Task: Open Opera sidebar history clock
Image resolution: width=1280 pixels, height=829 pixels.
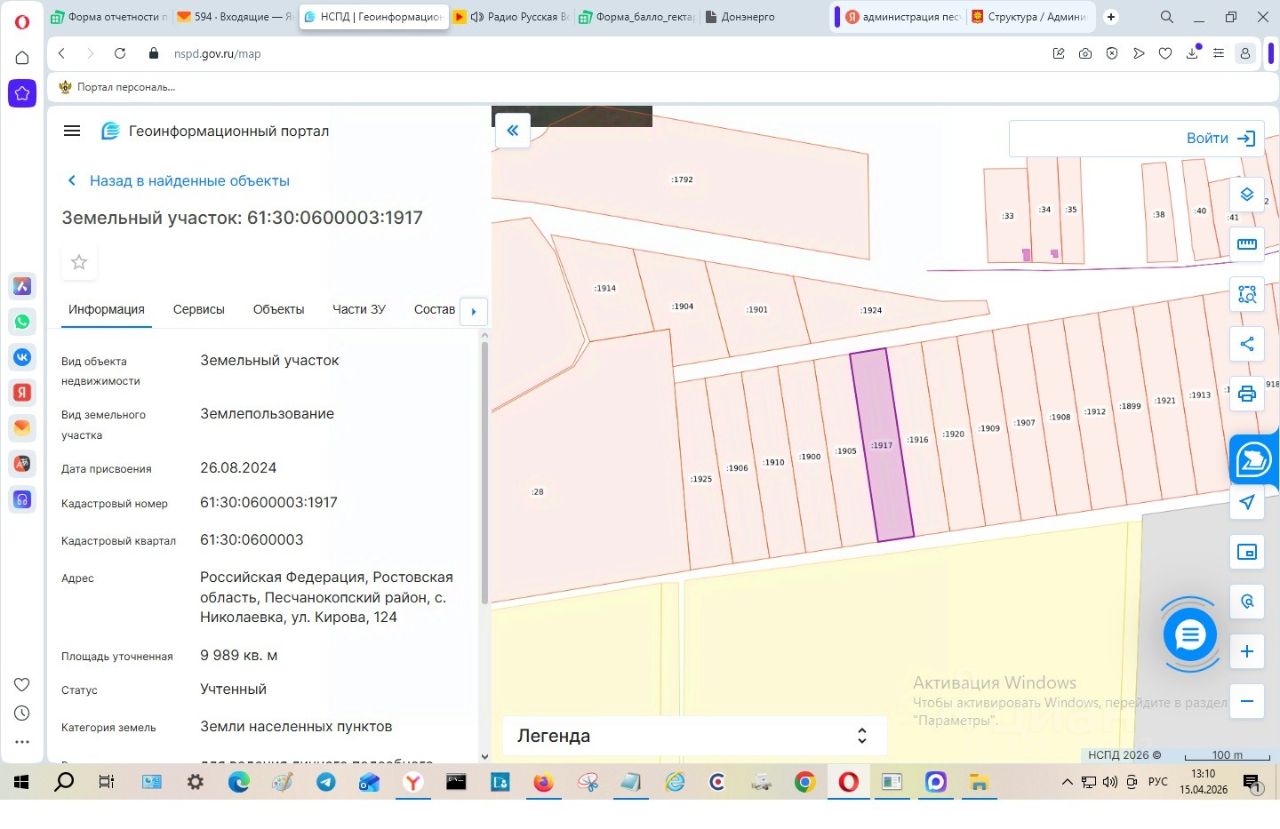Action: coord(22,714)
